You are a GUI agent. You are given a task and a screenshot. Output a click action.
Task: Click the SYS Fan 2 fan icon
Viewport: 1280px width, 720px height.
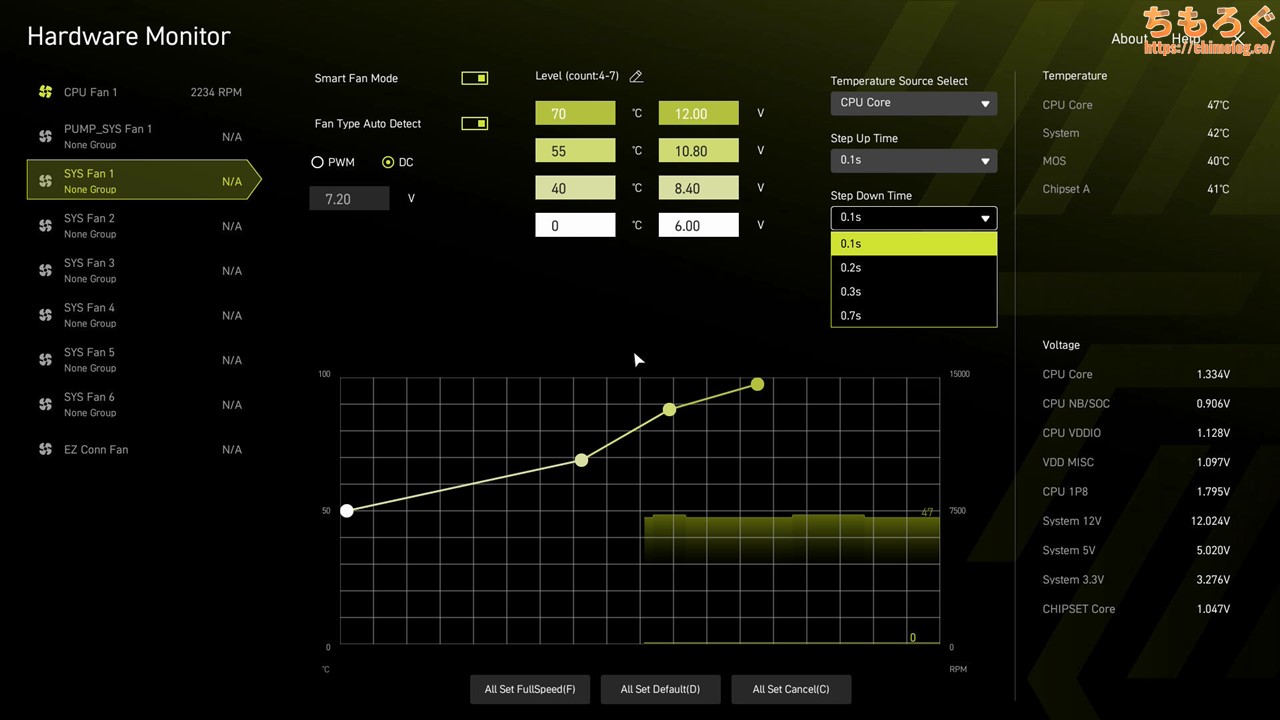click(45, 226)
